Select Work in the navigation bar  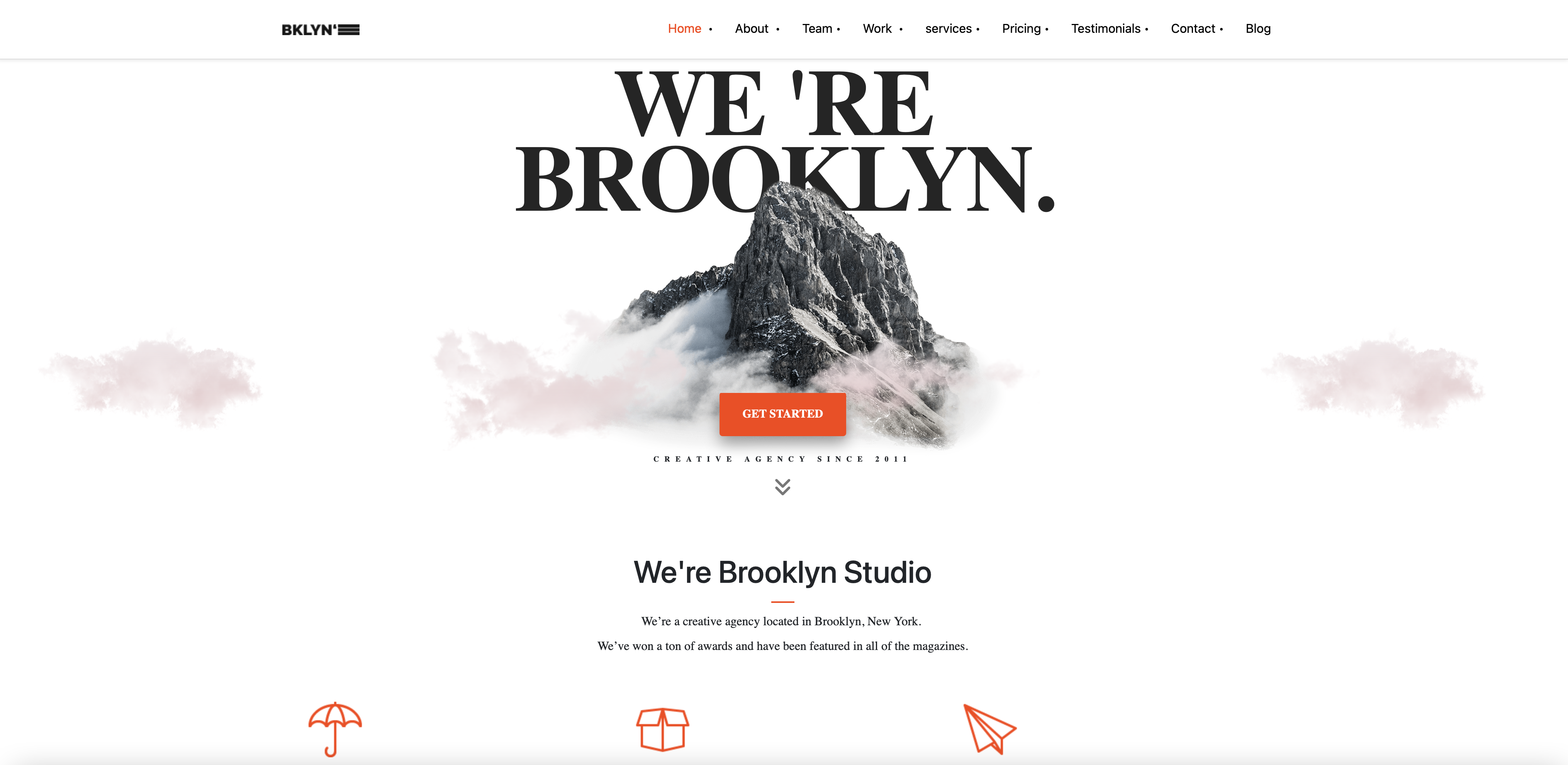[877, 29]
